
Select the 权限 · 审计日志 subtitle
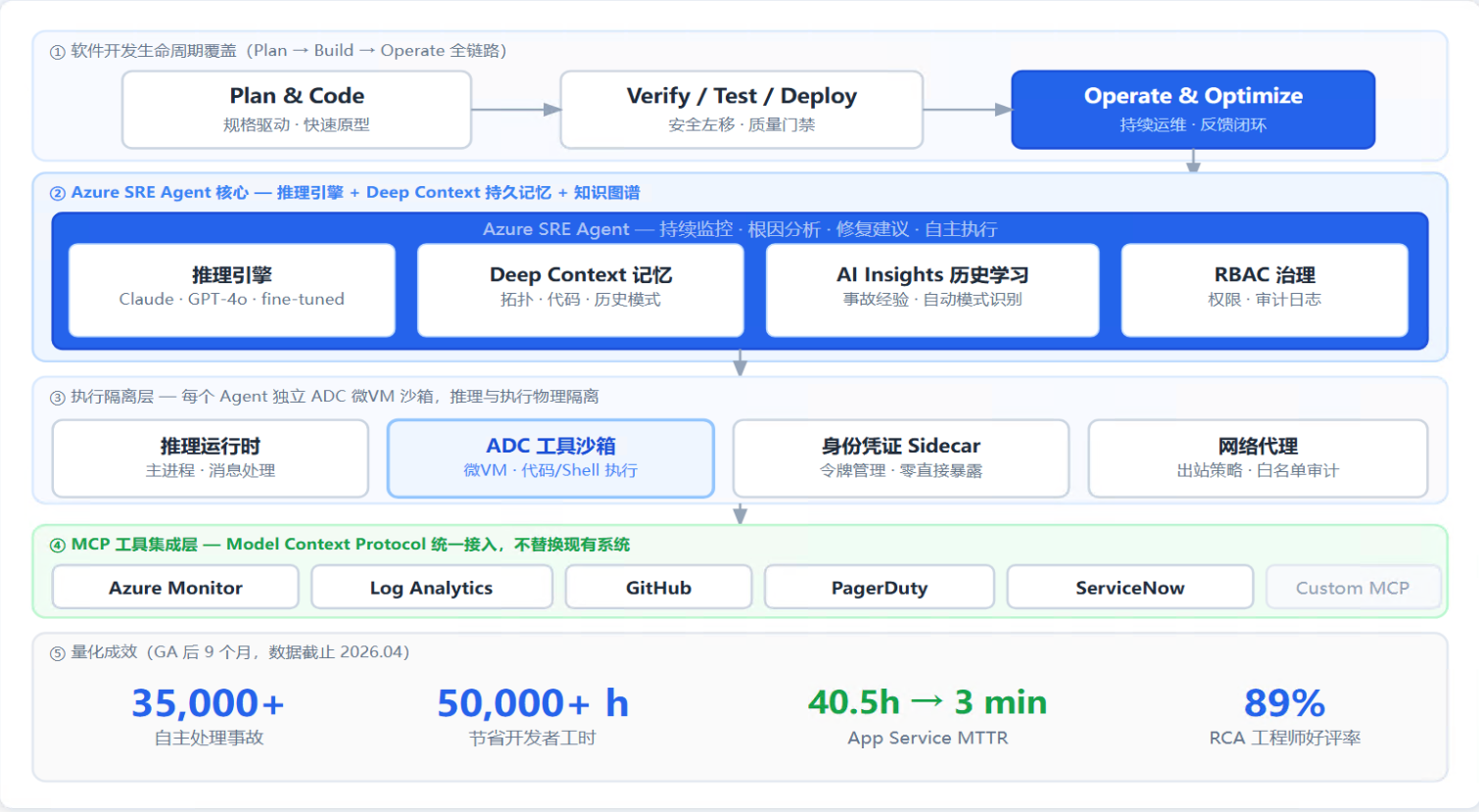1264,299
